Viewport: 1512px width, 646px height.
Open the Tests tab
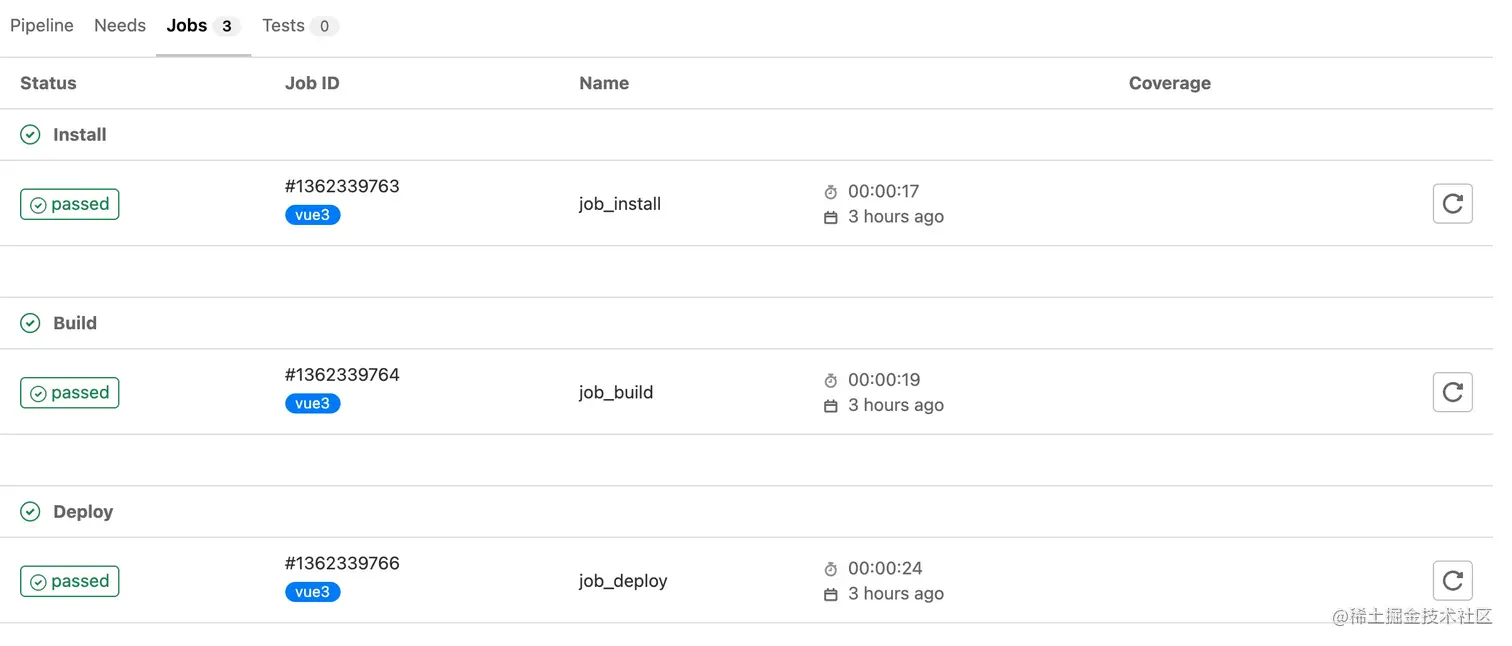tap(284, 26)
